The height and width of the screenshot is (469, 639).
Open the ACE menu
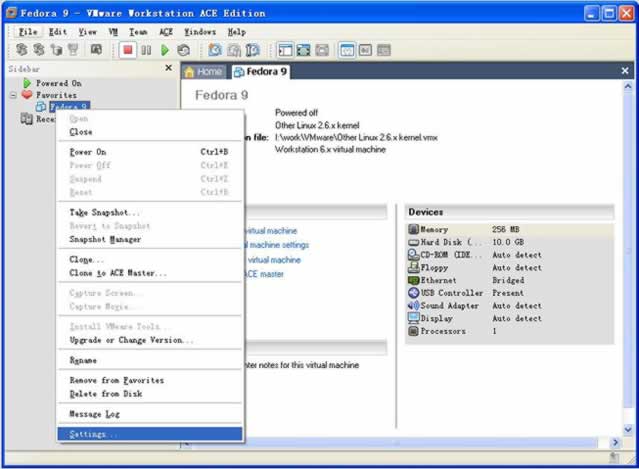point(166,32)
